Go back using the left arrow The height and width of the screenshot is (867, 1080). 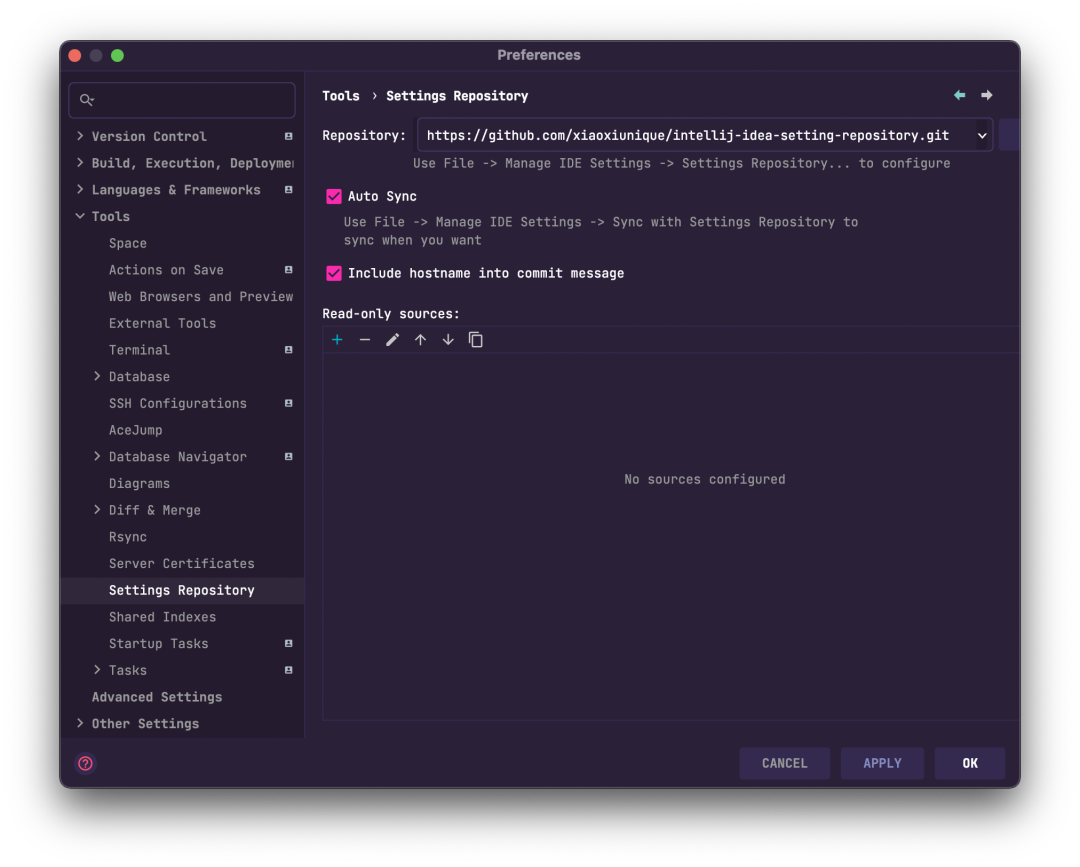tap(959, 94)
